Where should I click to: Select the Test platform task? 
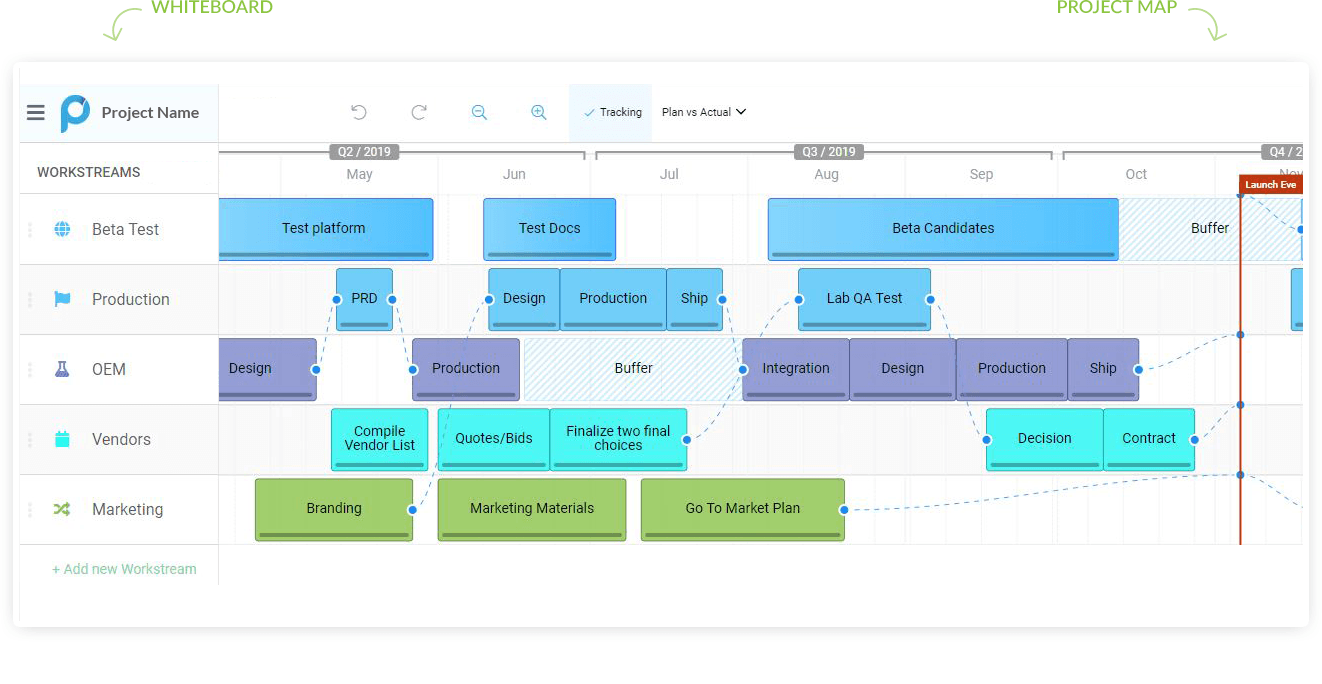click(x=326, y=229)
